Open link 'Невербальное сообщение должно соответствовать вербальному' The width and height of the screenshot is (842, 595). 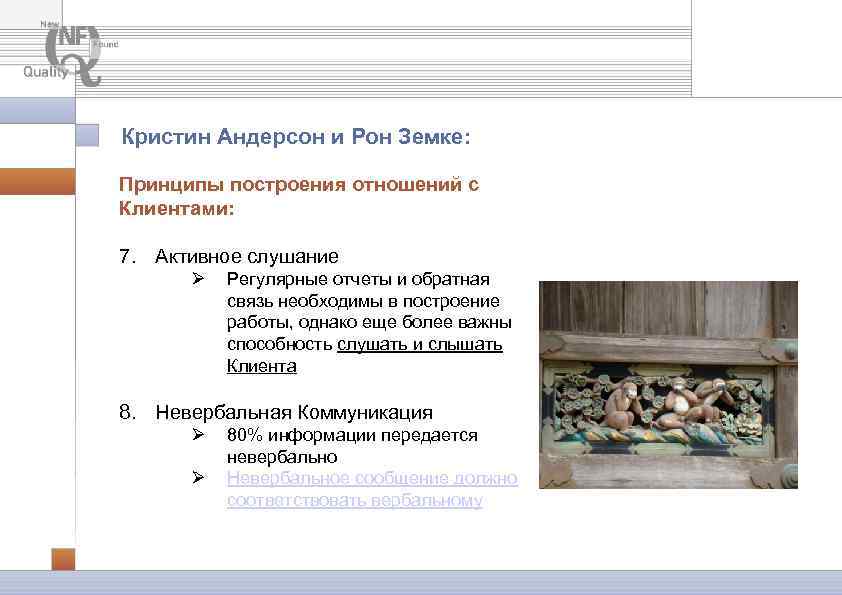[372, 489]
